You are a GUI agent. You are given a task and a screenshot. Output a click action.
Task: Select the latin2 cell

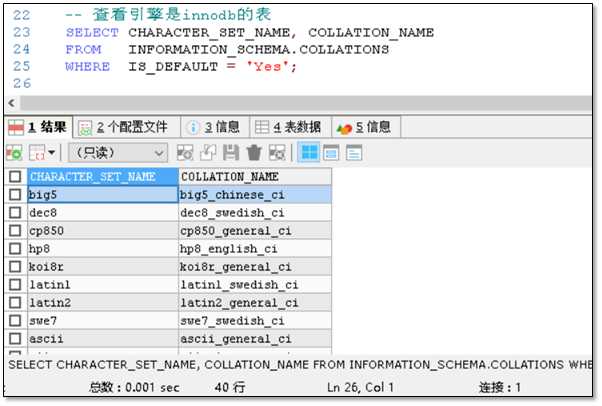(x=103, y=303)
